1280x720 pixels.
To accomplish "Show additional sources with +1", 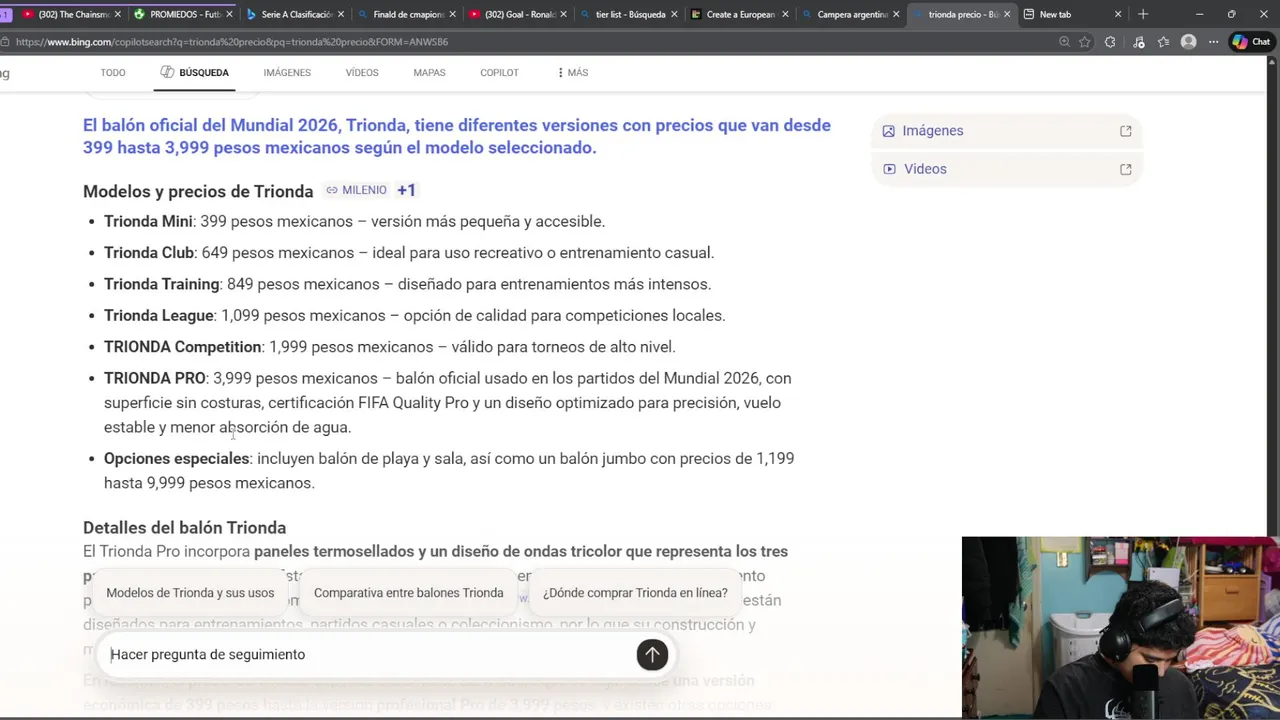I will [406, 190].
